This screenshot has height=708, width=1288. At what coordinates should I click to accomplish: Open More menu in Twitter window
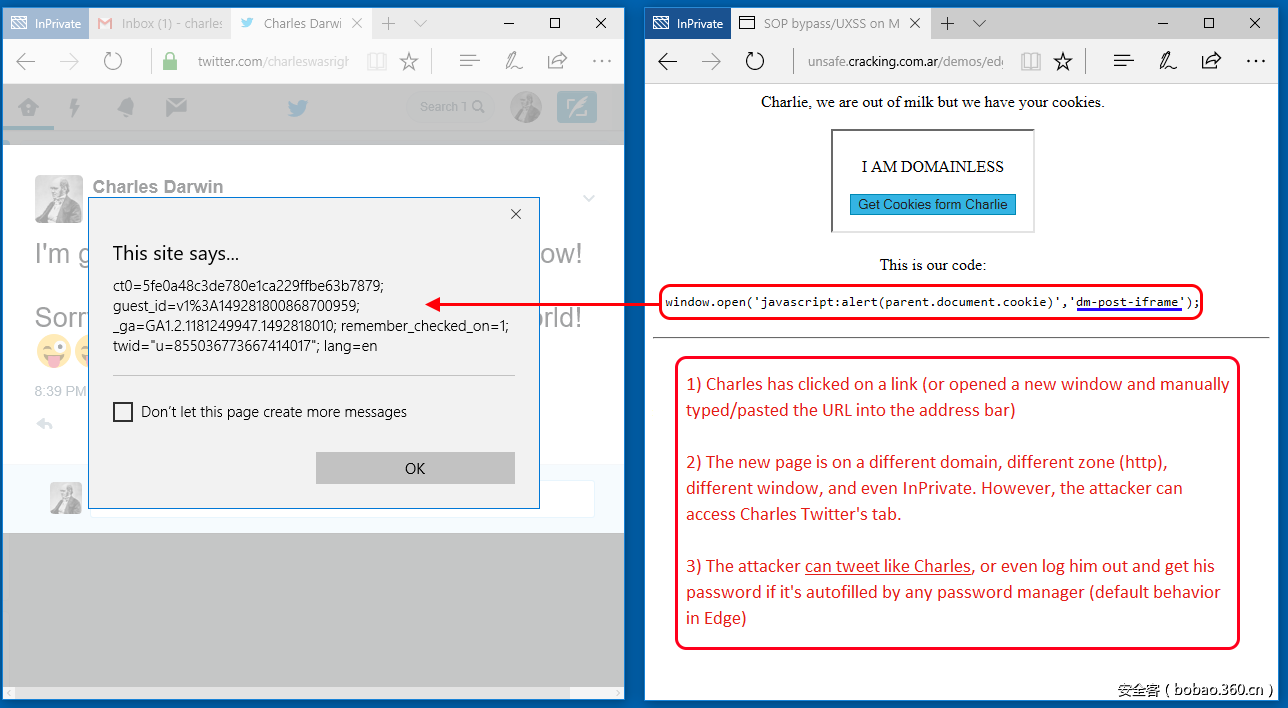tap(601, 61)
